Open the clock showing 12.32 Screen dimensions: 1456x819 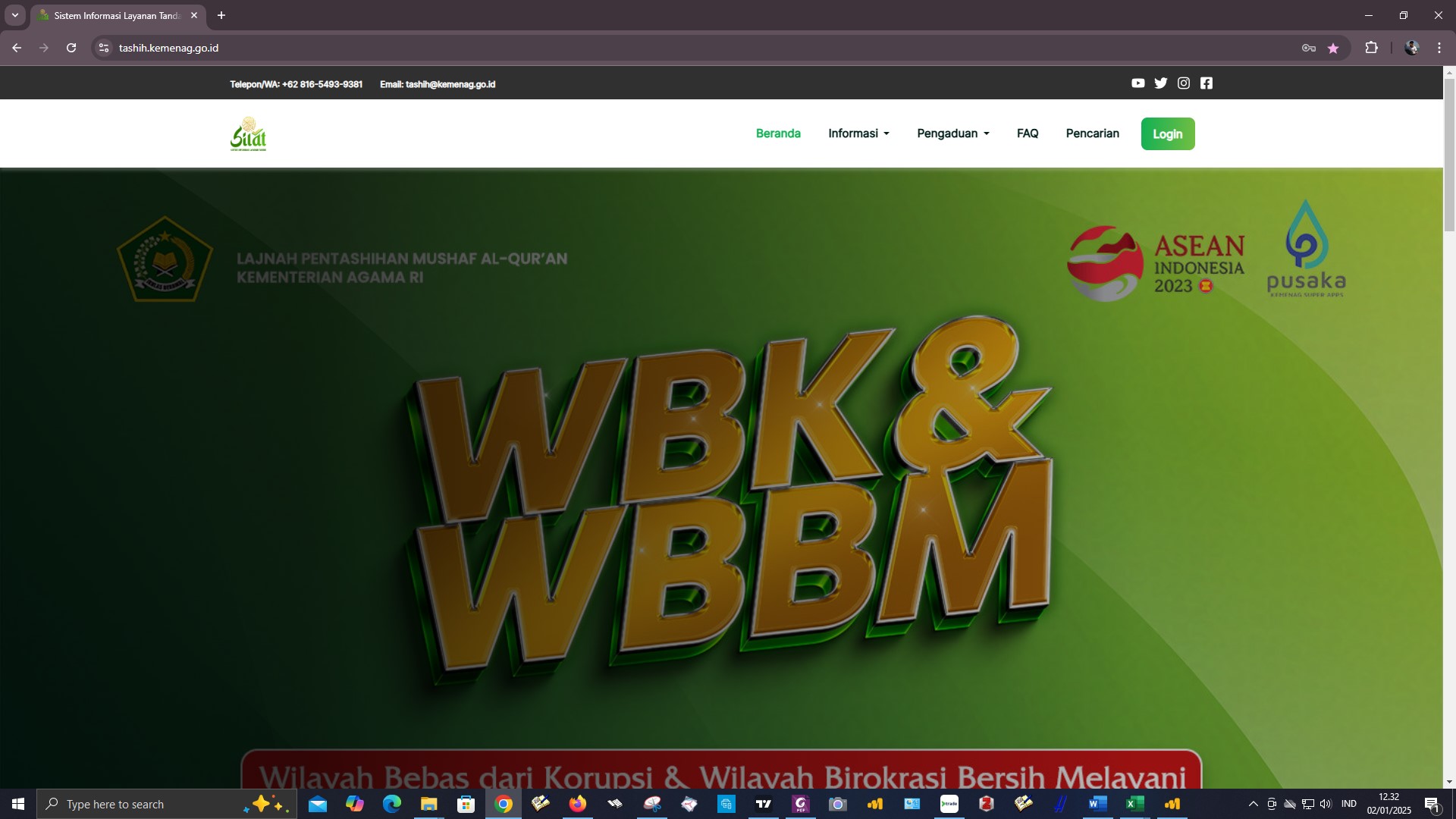(x=1389, y=804)
